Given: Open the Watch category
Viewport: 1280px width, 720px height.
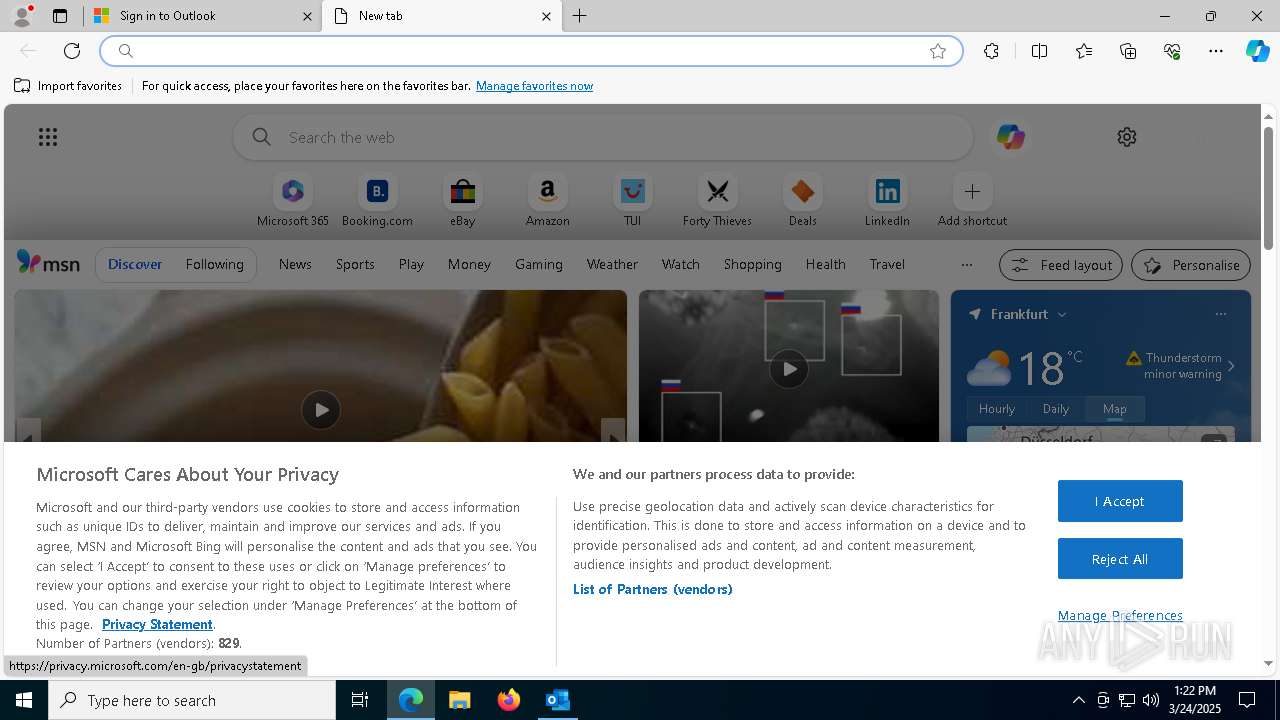Looking at the screenshot, I should pyautogui.click(x=681, y=264).
